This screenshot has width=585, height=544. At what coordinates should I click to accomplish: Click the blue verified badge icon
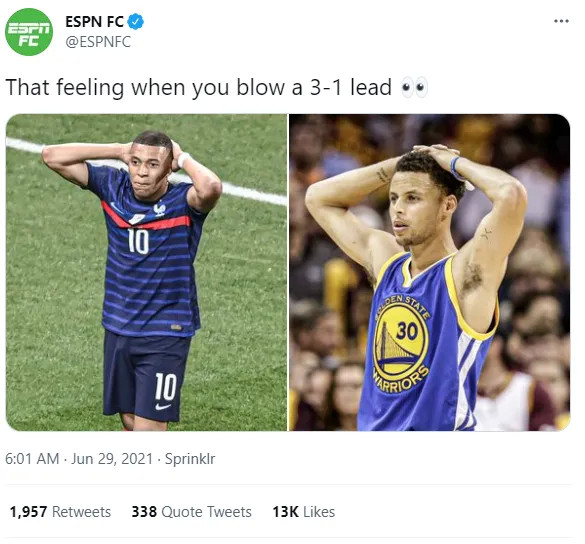pyautogui.click(x=136, y=22)
